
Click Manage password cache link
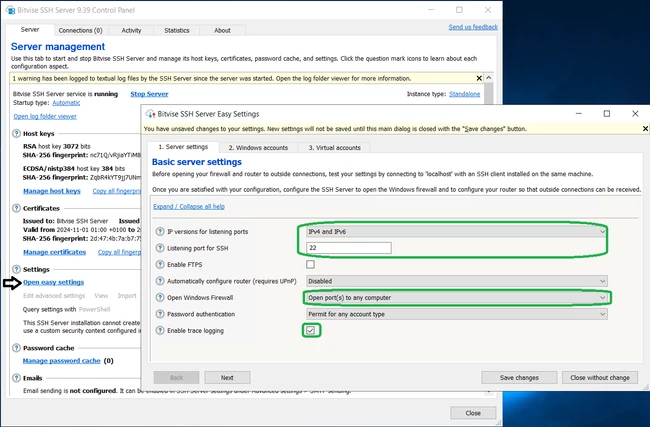point(61,361)
